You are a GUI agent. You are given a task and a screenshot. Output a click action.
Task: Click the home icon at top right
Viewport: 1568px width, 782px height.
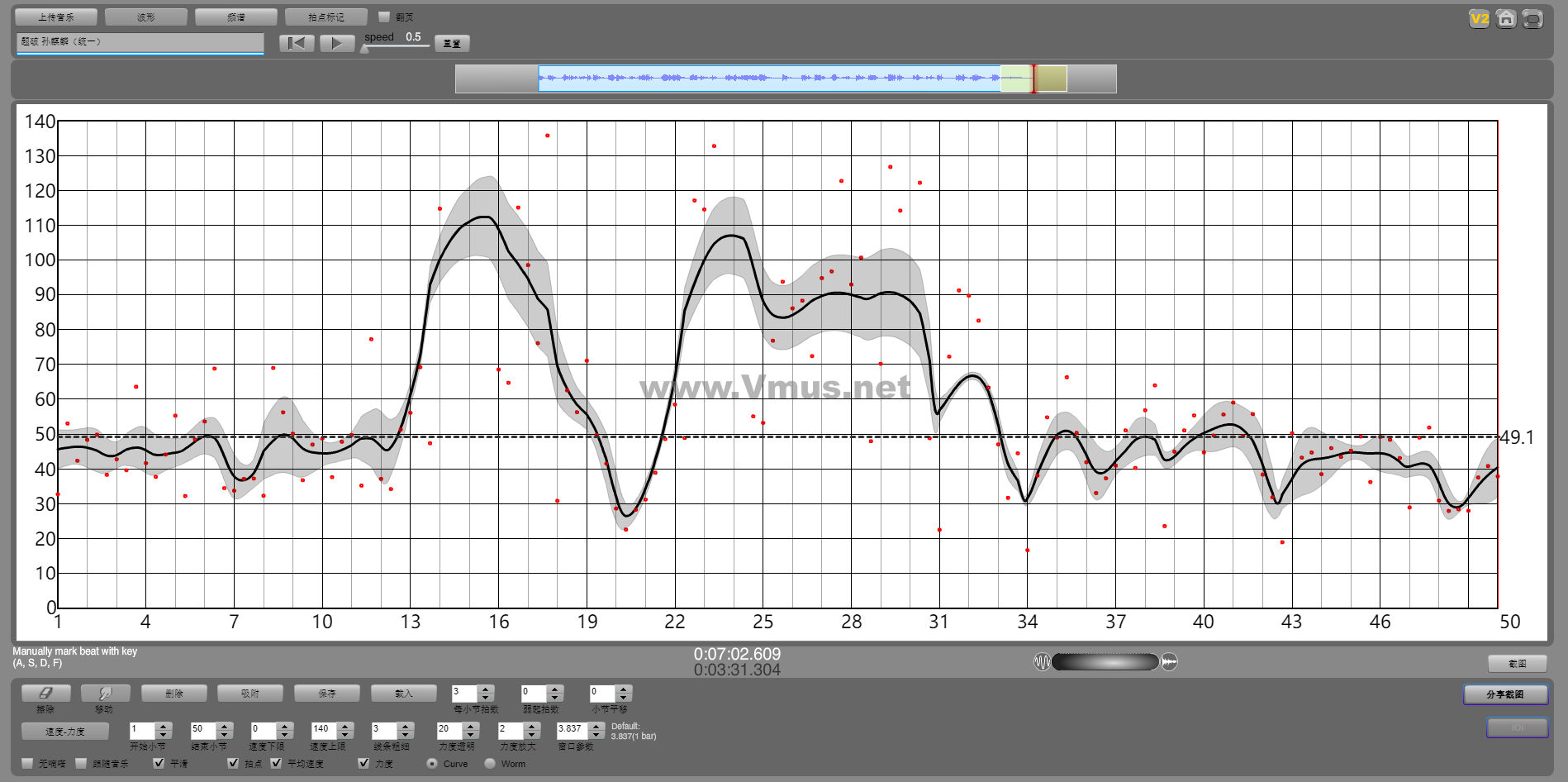1506,18
